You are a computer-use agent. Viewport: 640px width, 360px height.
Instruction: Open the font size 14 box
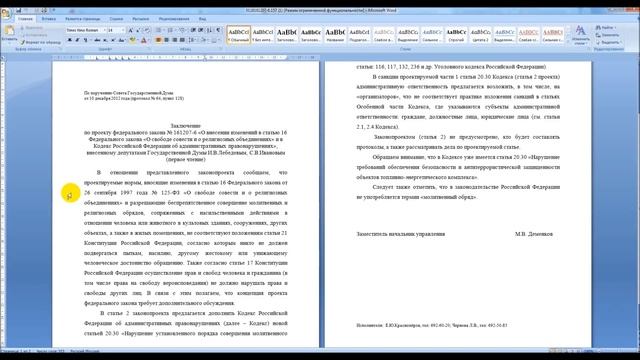click(116, 31)
